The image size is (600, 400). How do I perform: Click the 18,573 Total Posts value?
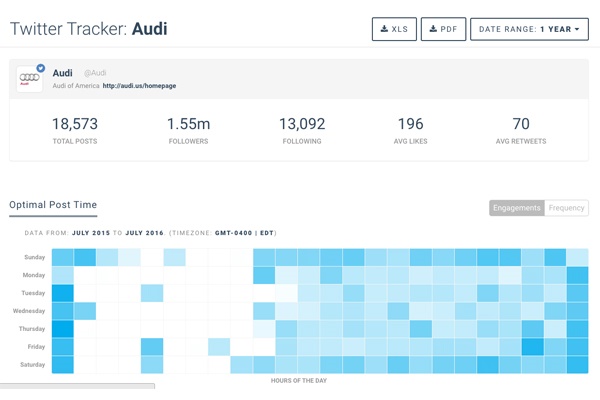click(x=75, y=124)
